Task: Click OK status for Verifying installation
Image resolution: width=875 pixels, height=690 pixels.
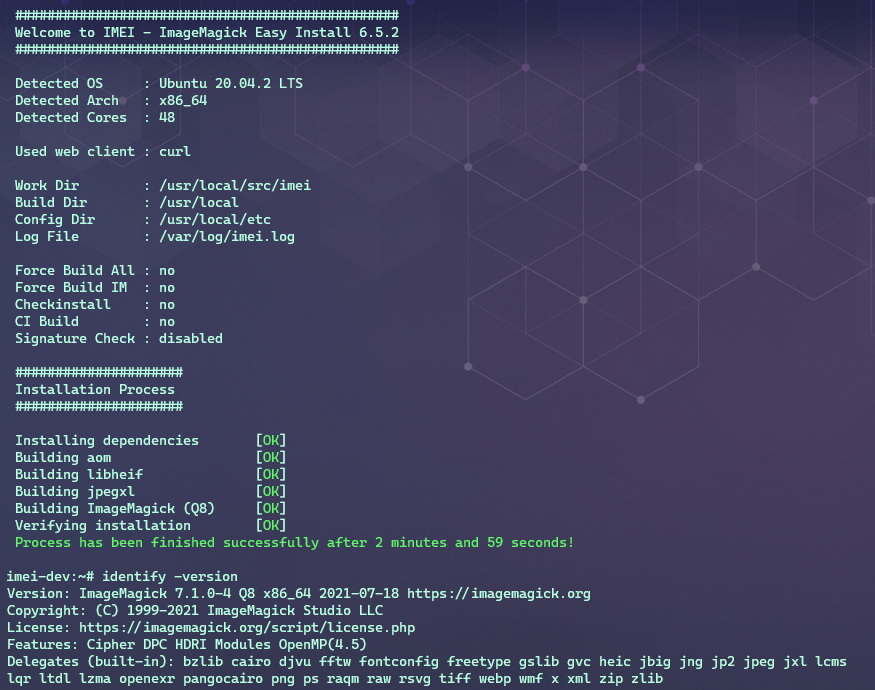Action: (271, 525)
